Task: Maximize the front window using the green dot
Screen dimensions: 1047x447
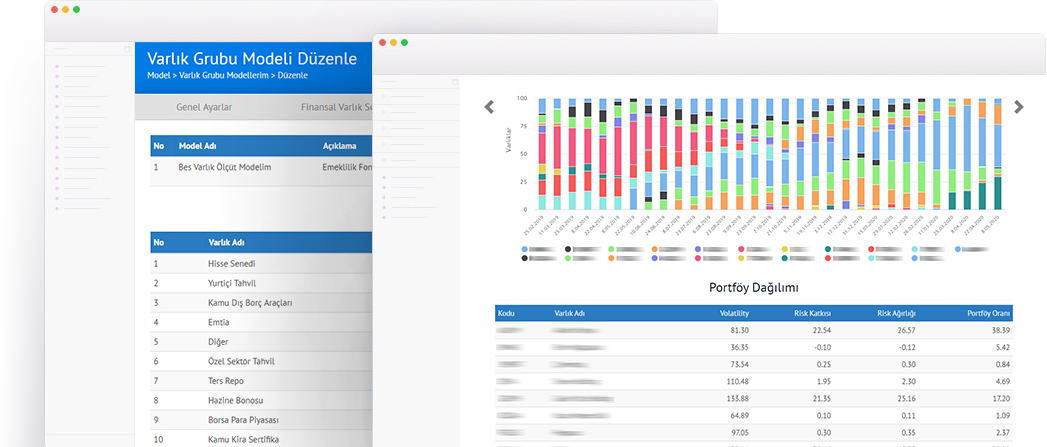Action: tap(405, 43)
